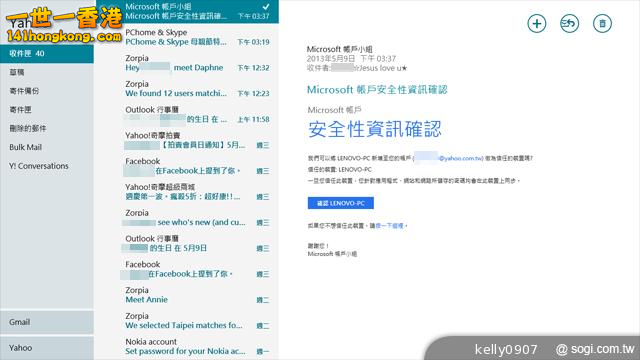Image resolution: width=640 pixels, height=360 pixels.
Task: Open the 草稿 drafts folder
Action: coord(47,72)
